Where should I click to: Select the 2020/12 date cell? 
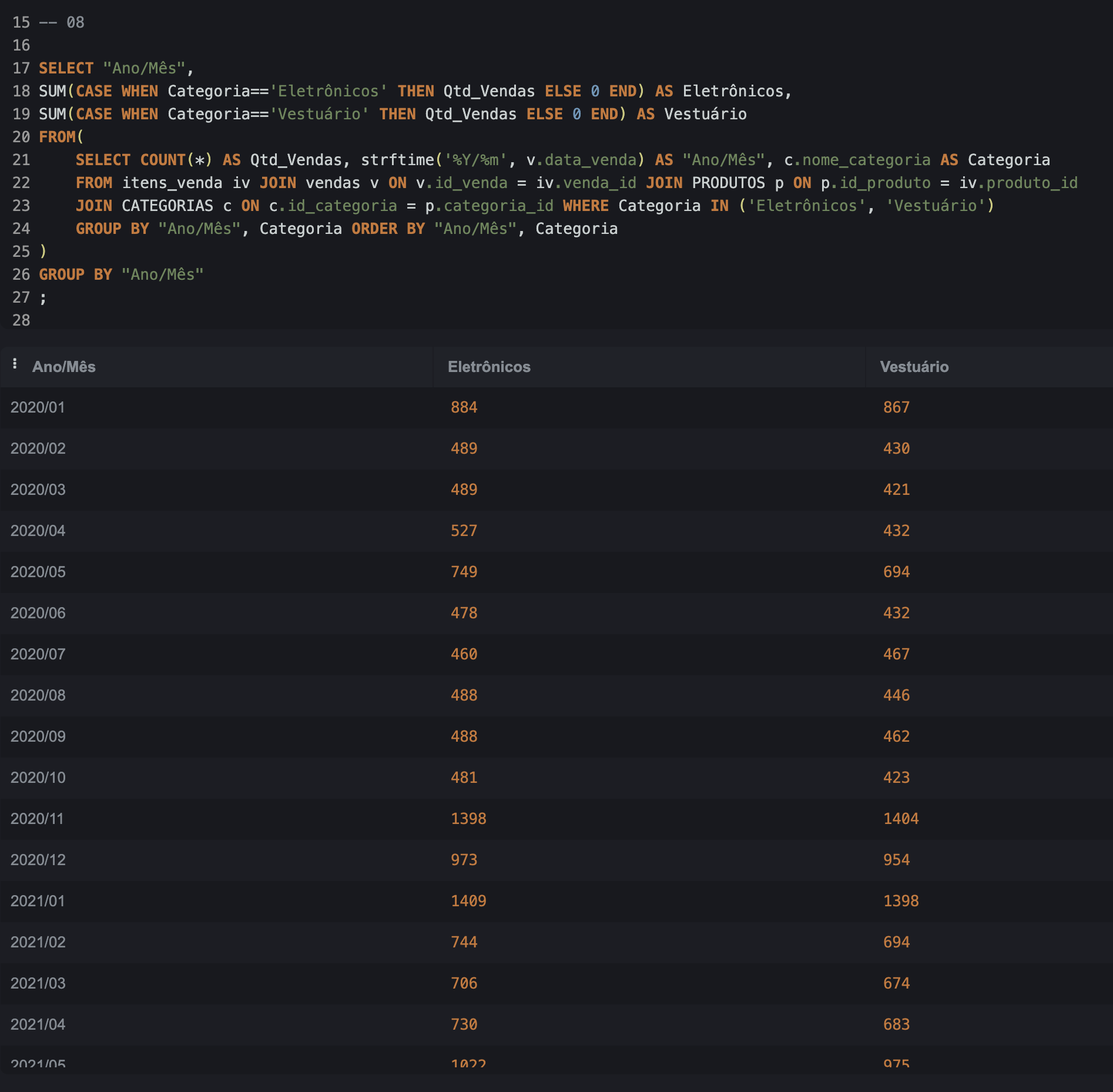(x=38, y=860)
